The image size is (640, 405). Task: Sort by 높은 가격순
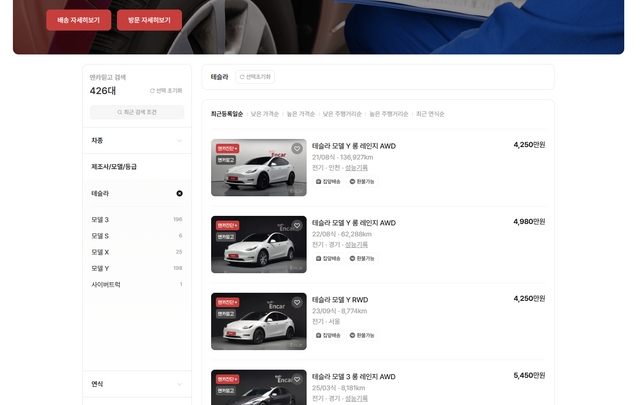300,114
